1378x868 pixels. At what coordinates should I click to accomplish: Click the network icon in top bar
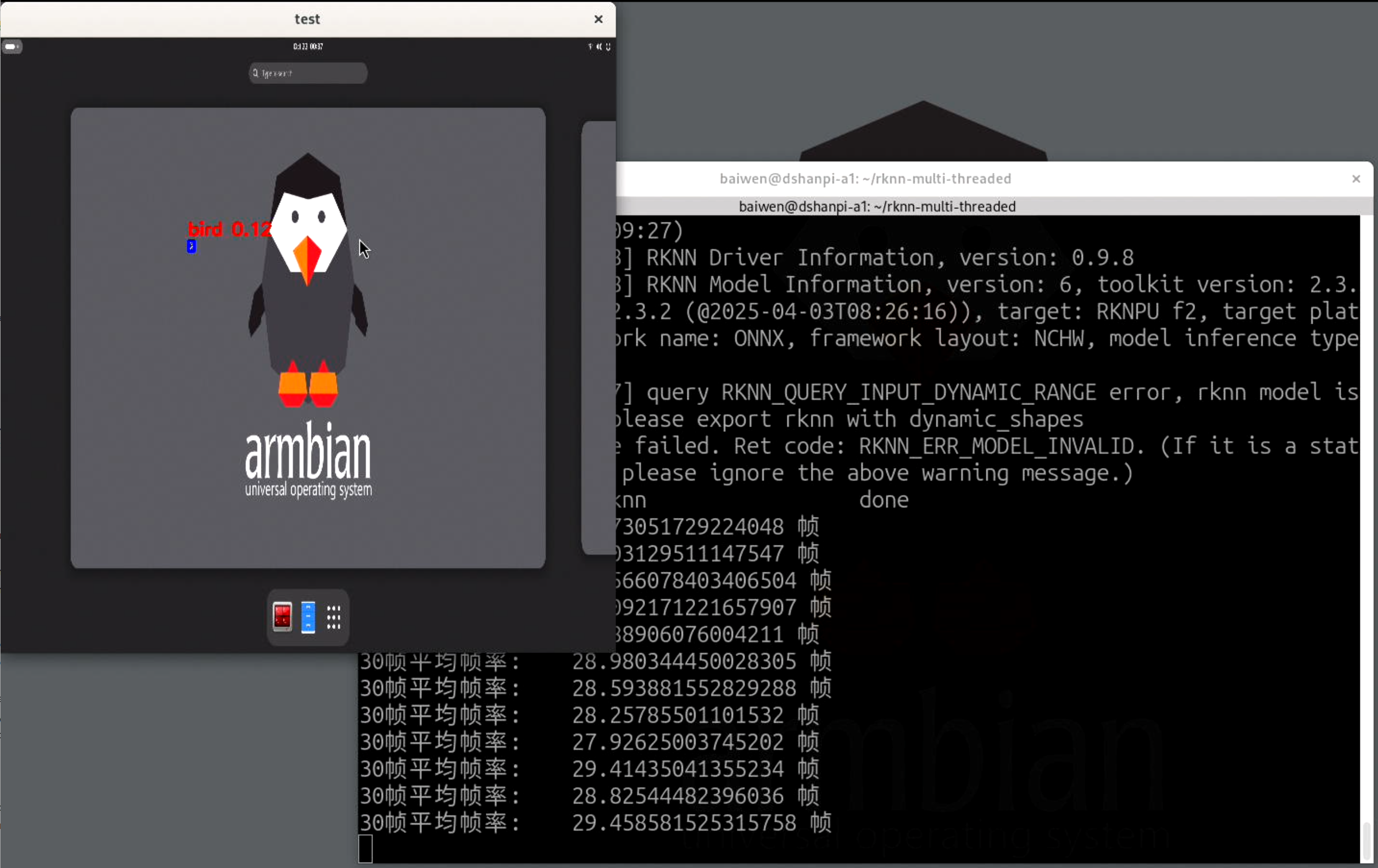pyautogui.click(x=590, y=46)
